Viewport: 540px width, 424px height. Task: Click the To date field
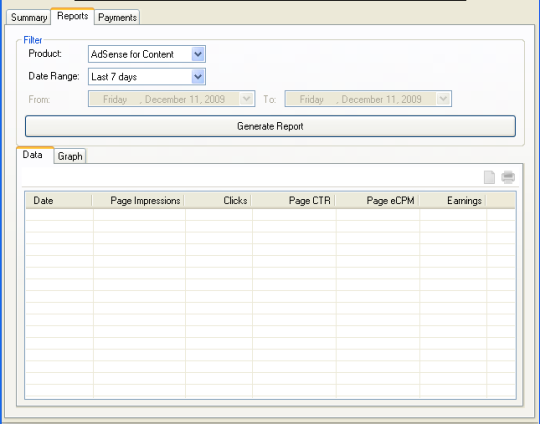tap(368, 99)
